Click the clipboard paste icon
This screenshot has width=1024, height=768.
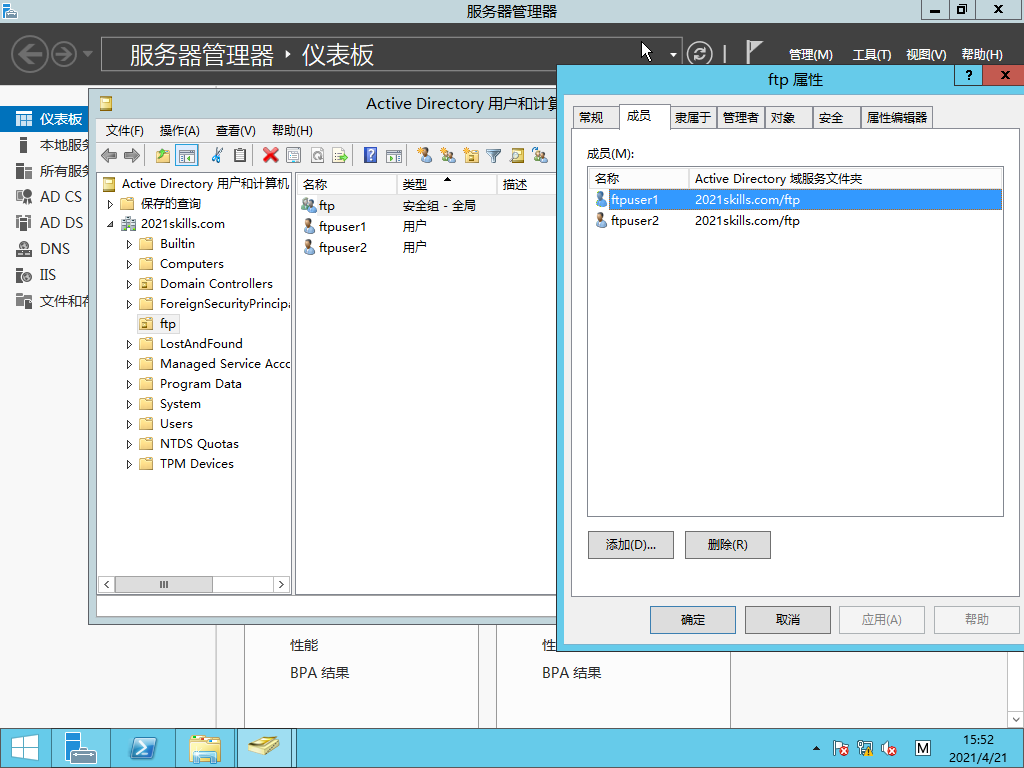click(x=240, y=155)
